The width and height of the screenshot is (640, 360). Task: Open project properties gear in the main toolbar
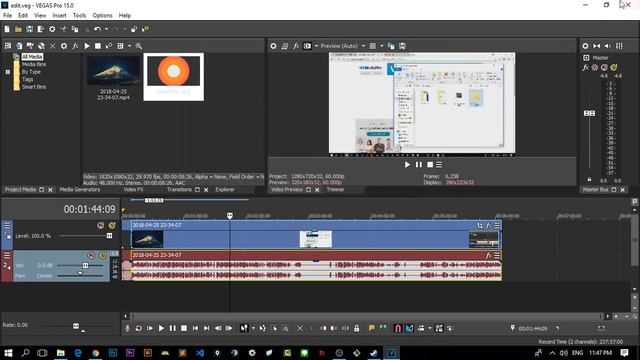(52, 29)
